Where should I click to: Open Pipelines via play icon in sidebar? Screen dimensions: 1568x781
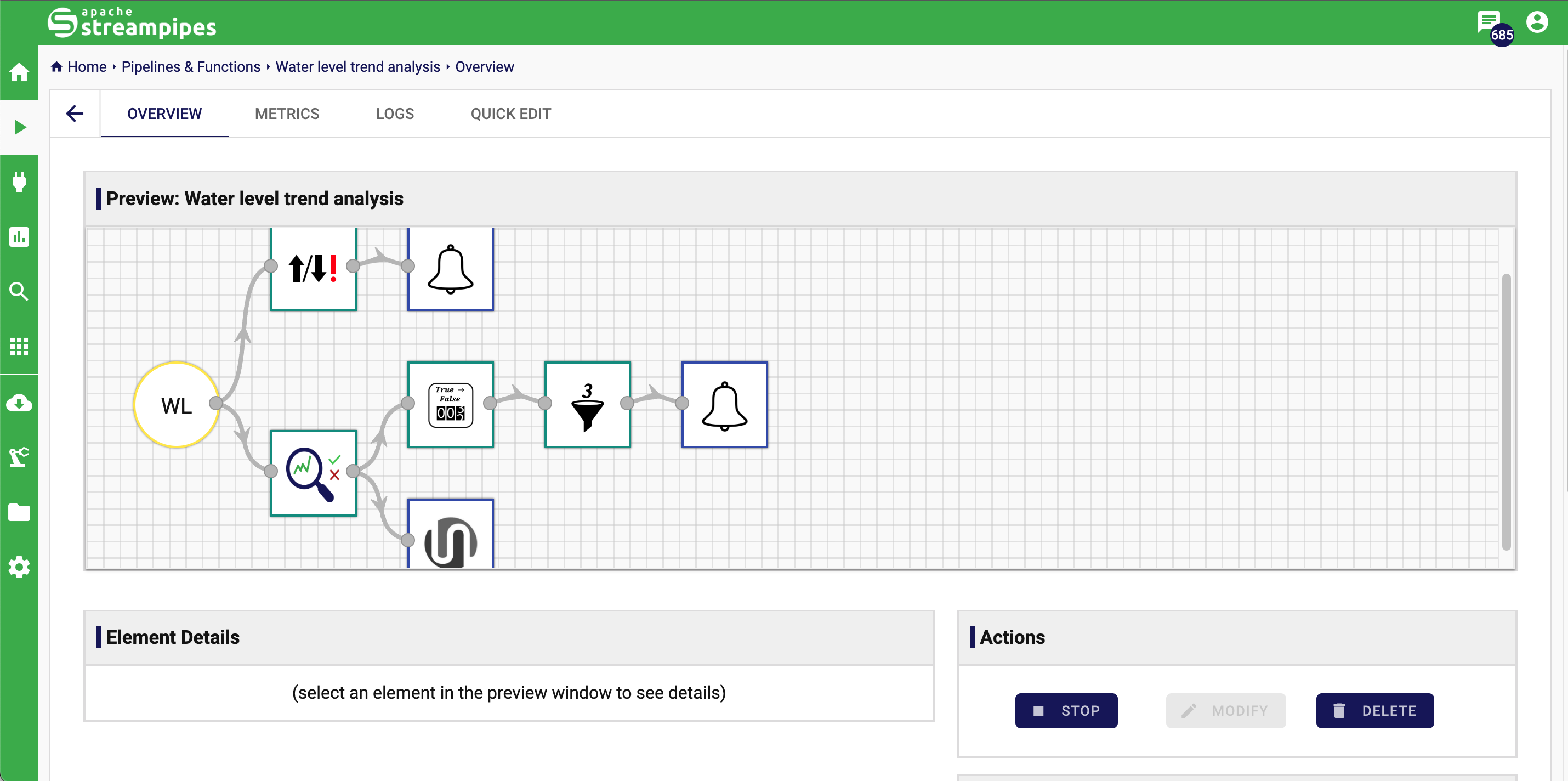(19, 127)
